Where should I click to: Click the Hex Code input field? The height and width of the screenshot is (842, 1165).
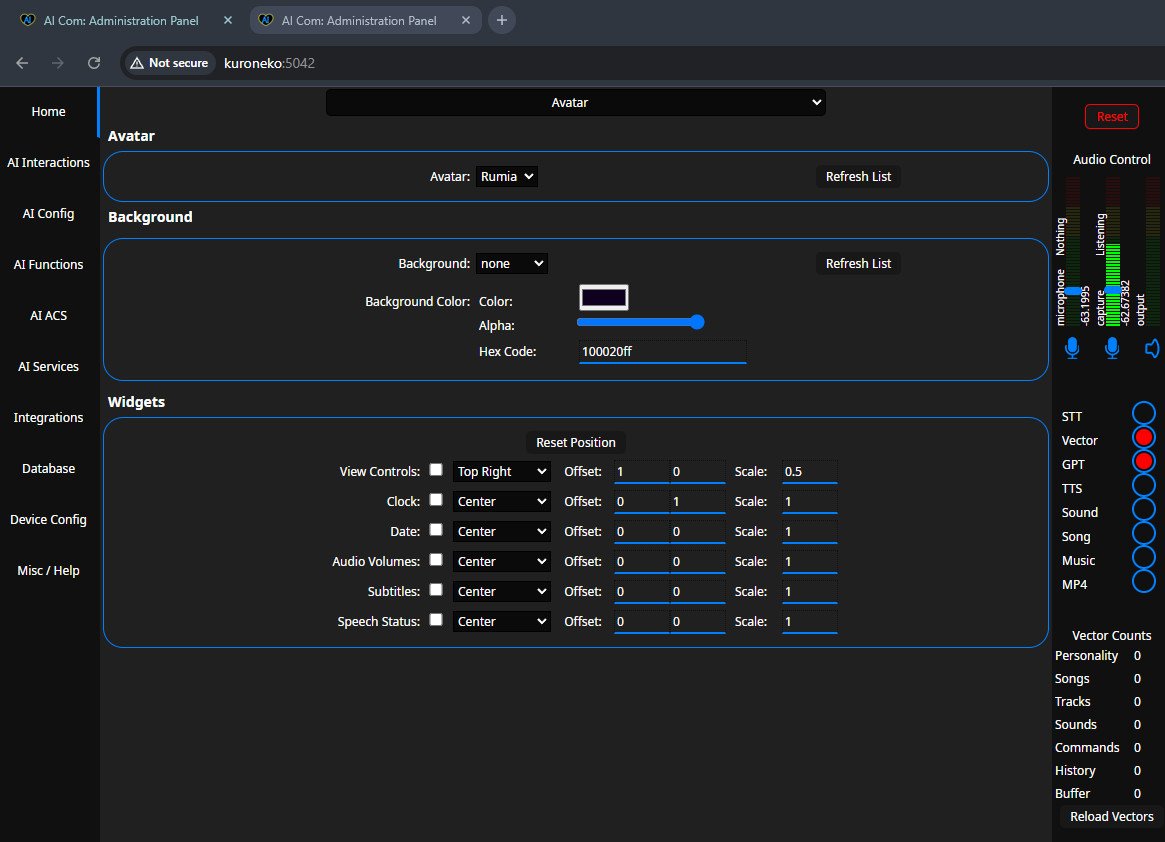(662, 352)
